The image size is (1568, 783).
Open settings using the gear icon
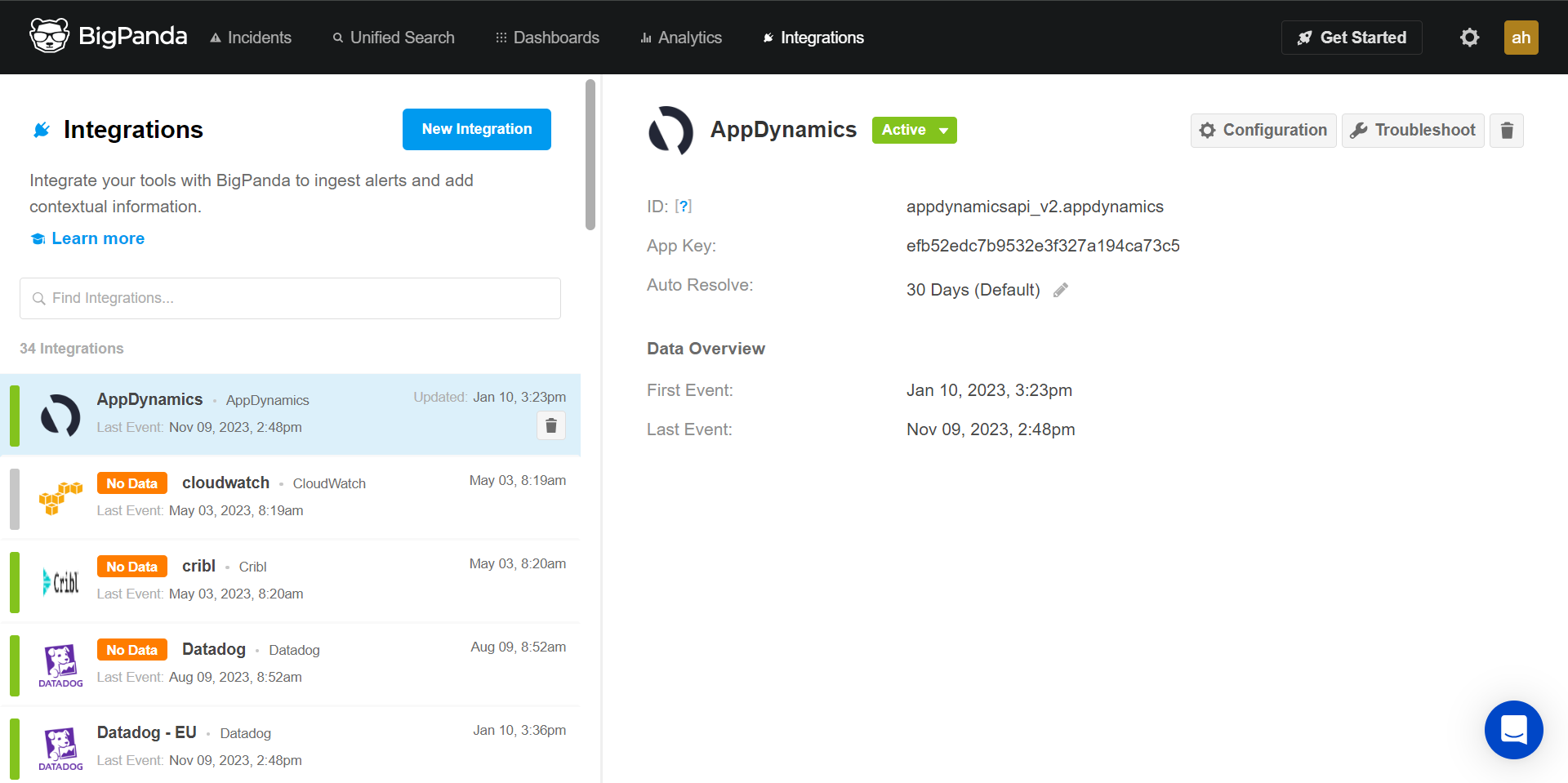[1469, 38]
